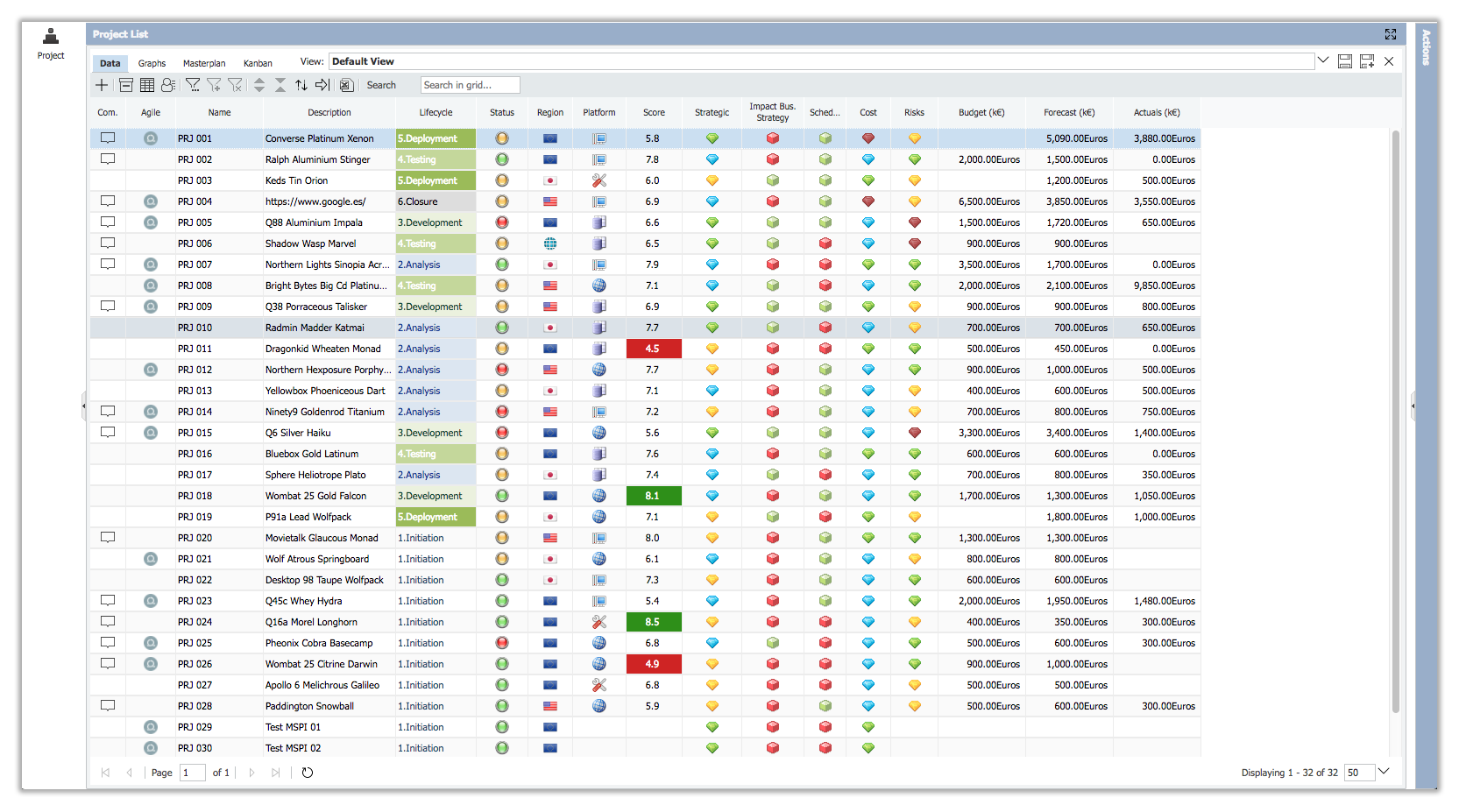Select the grid table view icon
Image resolution: width=1459 pixels, height=812 pixels.
147,85
